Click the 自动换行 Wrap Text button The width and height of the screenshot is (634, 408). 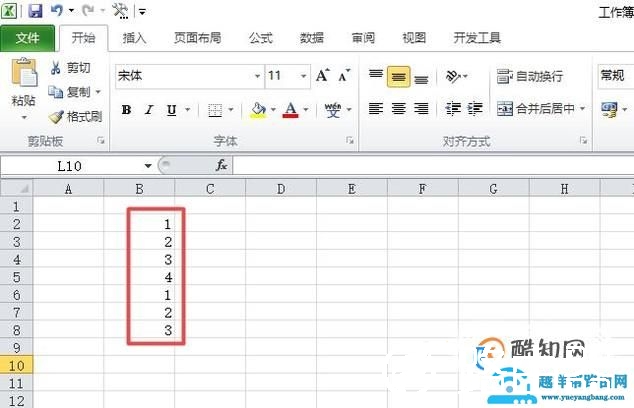tap(530, 76)
